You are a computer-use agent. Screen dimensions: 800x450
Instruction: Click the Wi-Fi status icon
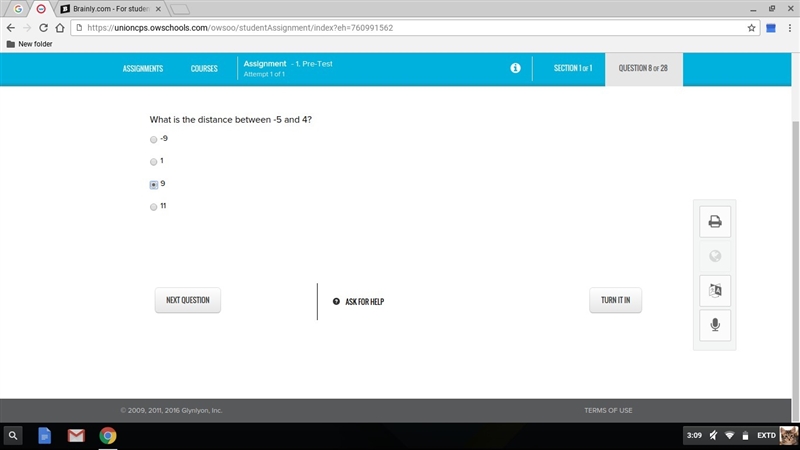pyautogui.click(x=730, y=435)
